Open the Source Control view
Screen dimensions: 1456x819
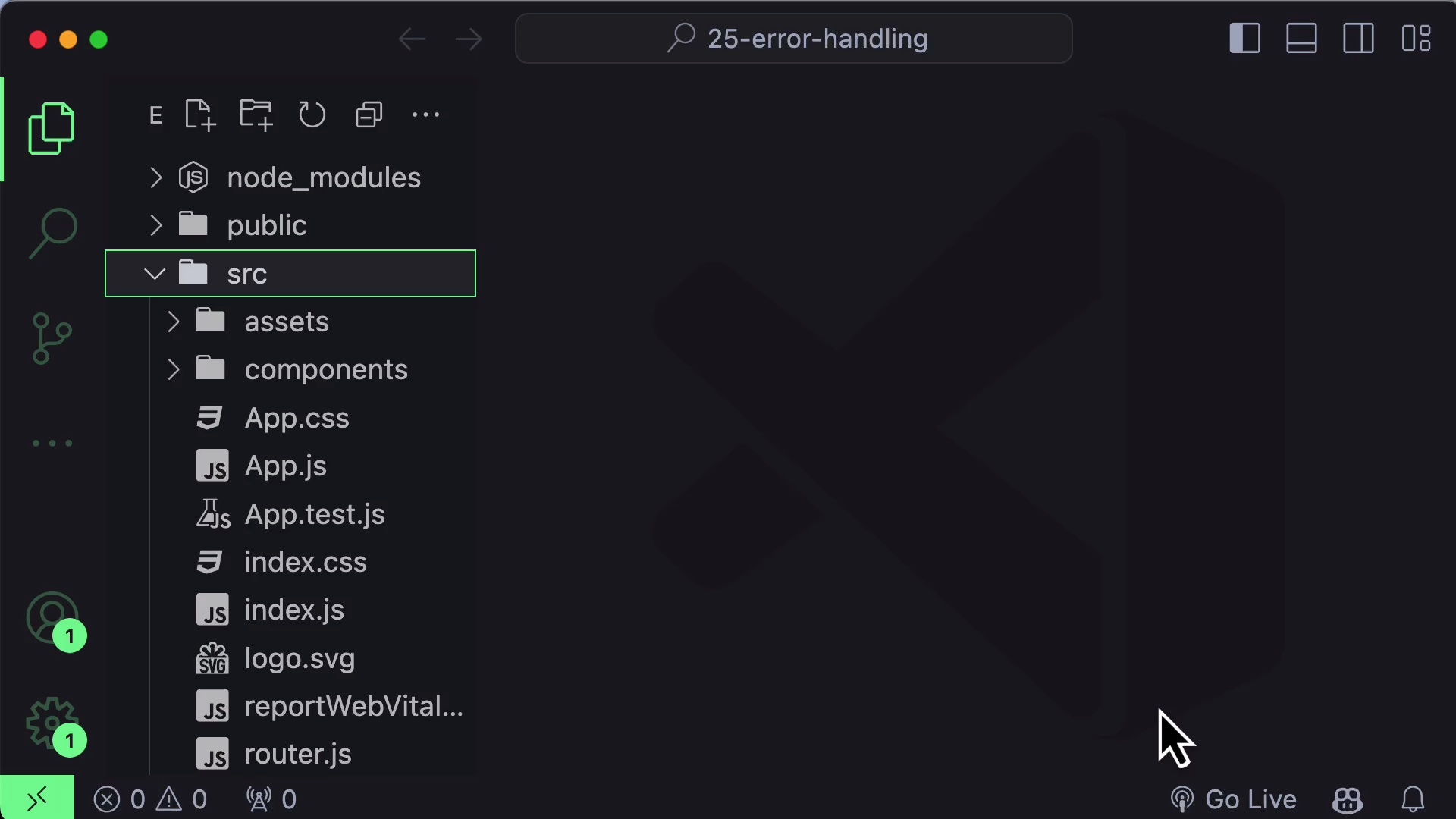click(51, 339)
